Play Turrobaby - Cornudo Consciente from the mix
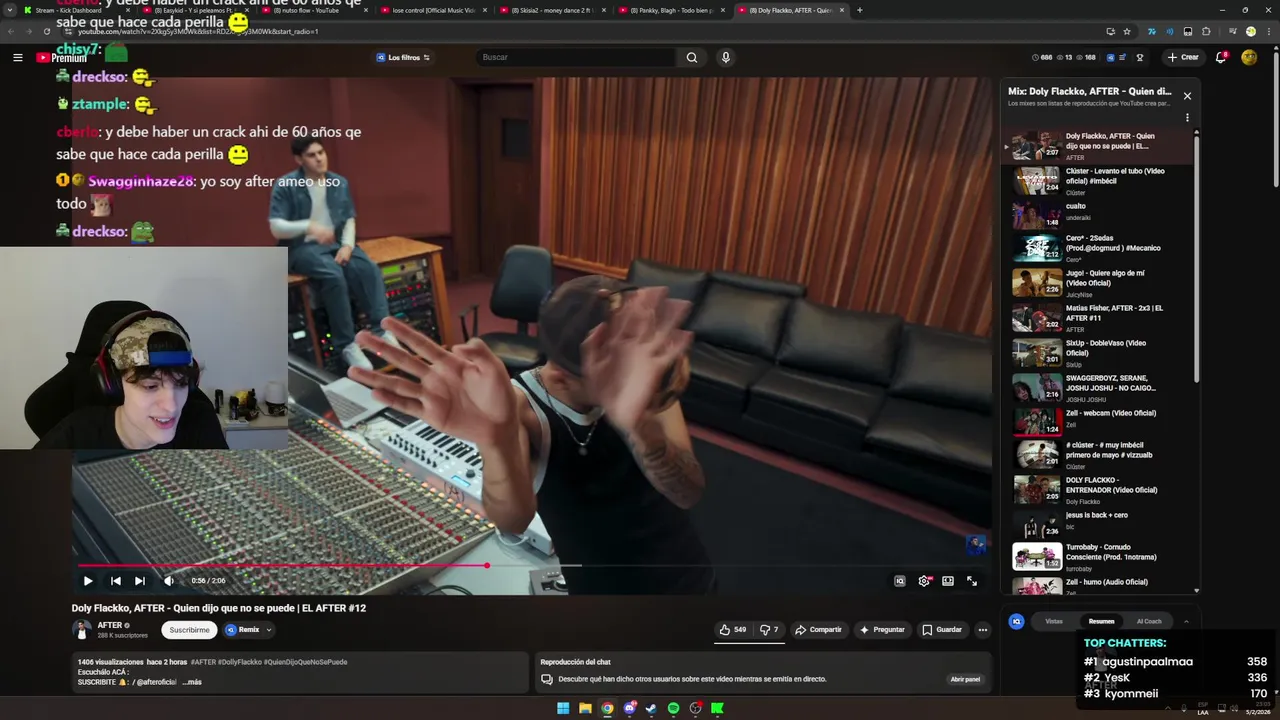Viewport: 1280px width, 720px height. click(1100, 557)
